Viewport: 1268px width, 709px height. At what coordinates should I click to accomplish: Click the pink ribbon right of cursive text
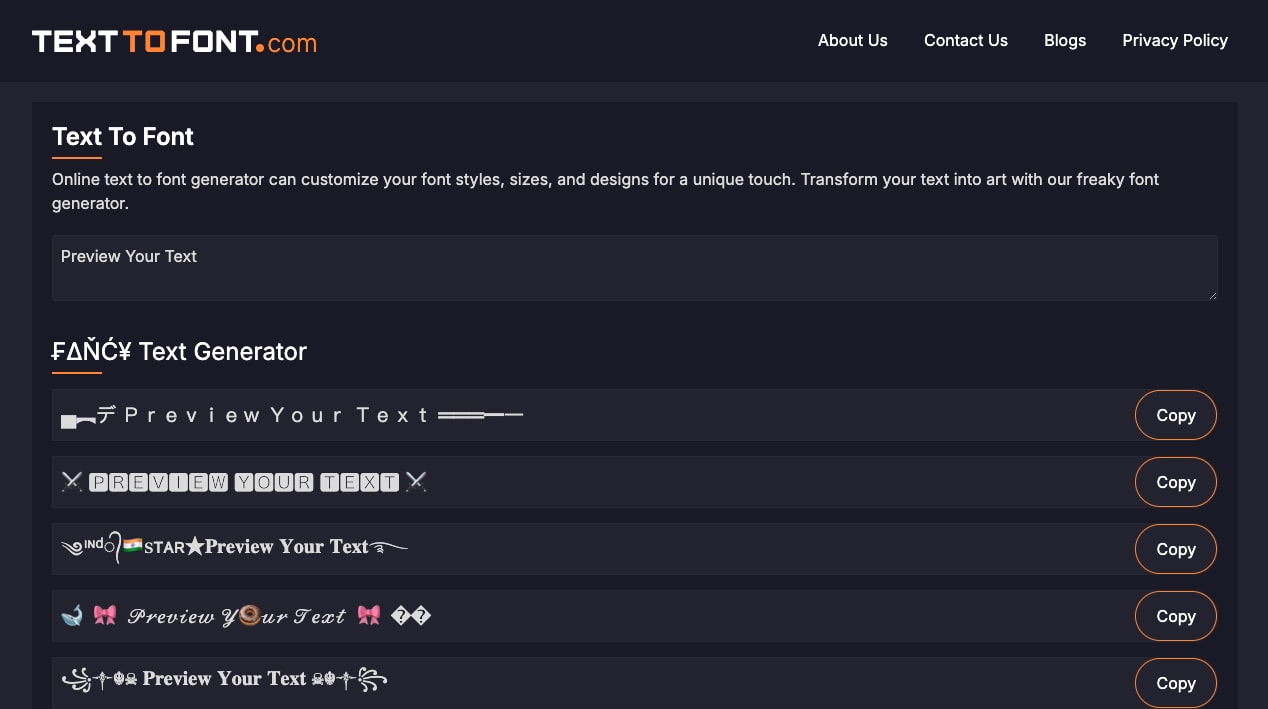tap(369, 616)
